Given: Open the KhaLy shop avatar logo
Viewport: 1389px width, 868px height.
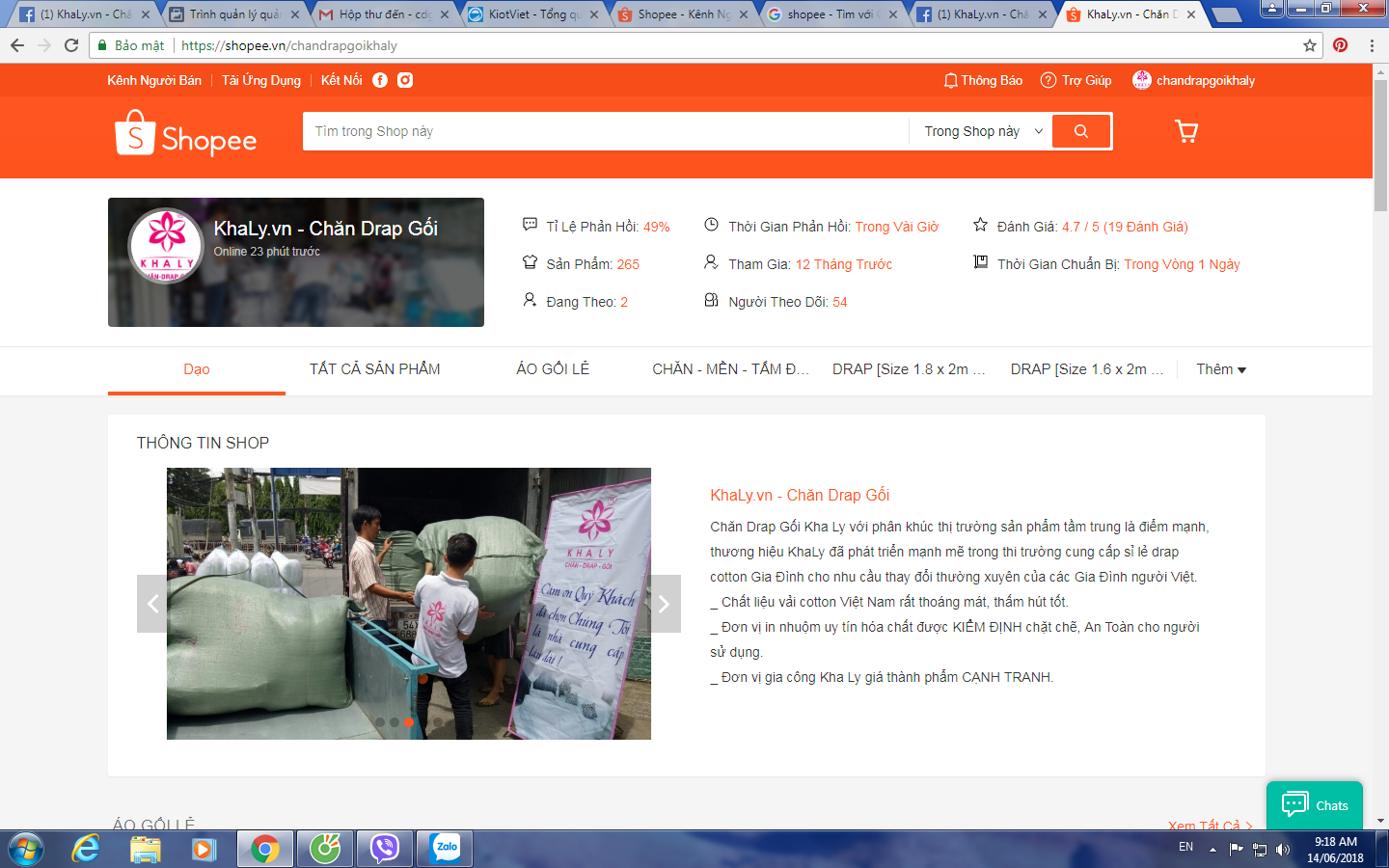Looking at the screenshot, I should (x=166, y=245).
